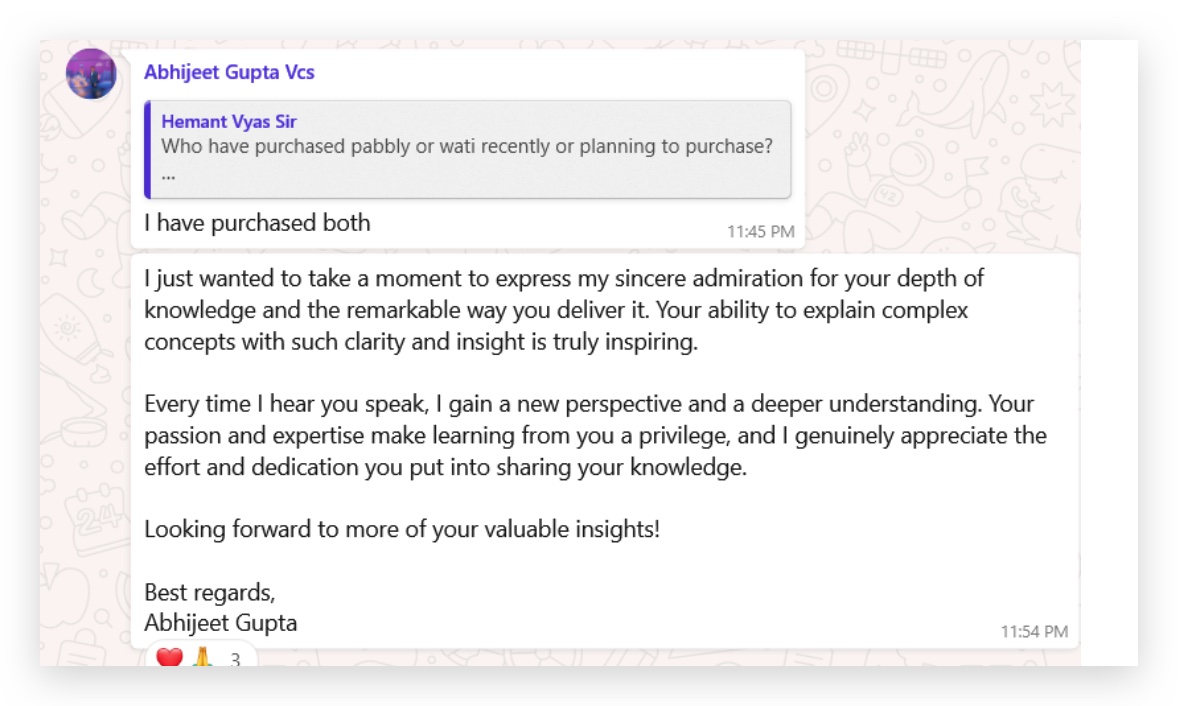
Task: Open Abhijeet Gupta Vcs profile avatar
Action: (91, 74)
